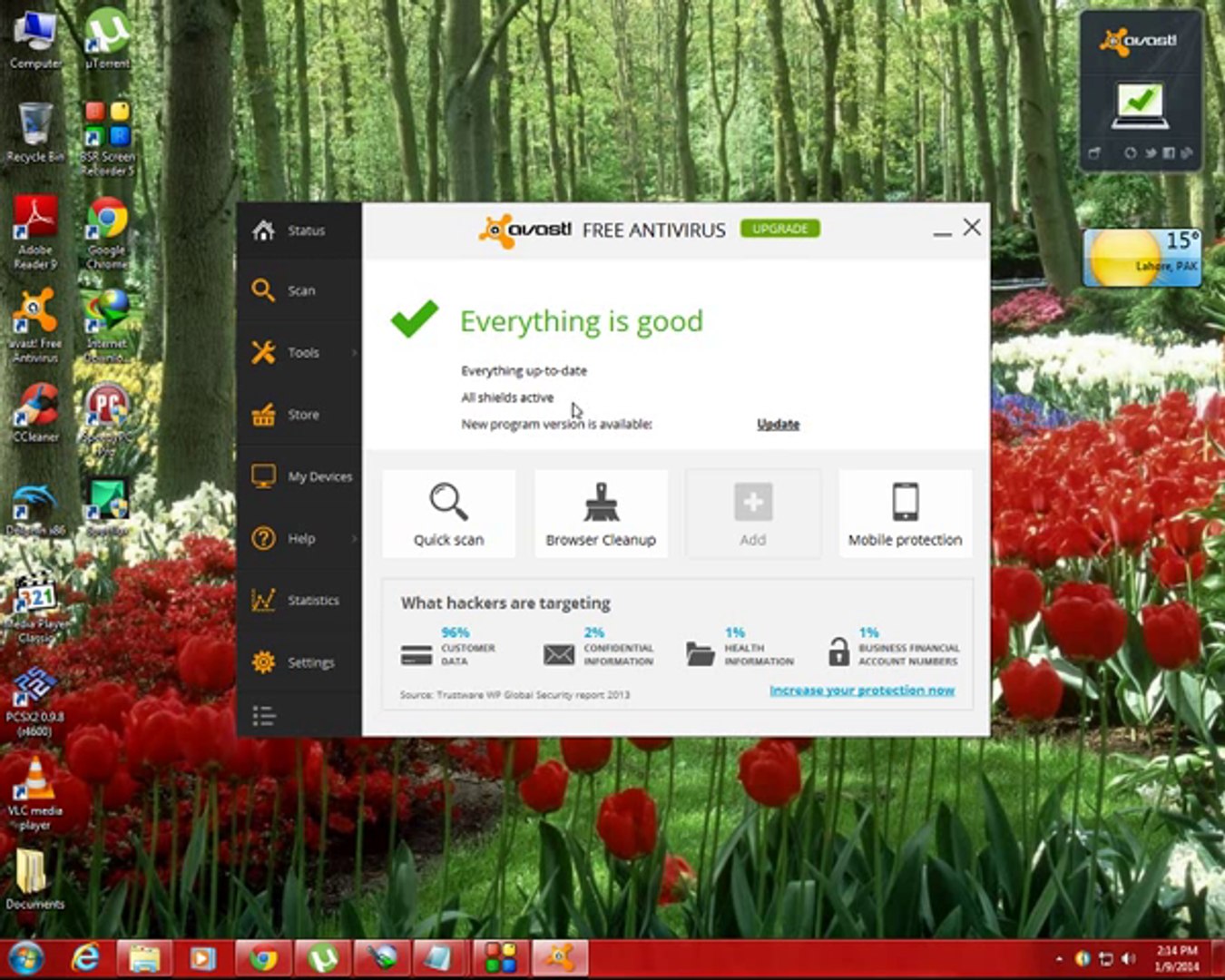Click the Dolphin x86 desktop shortcut
The width and height of the screenshot is (1225, 980).
tap(35, 508)
